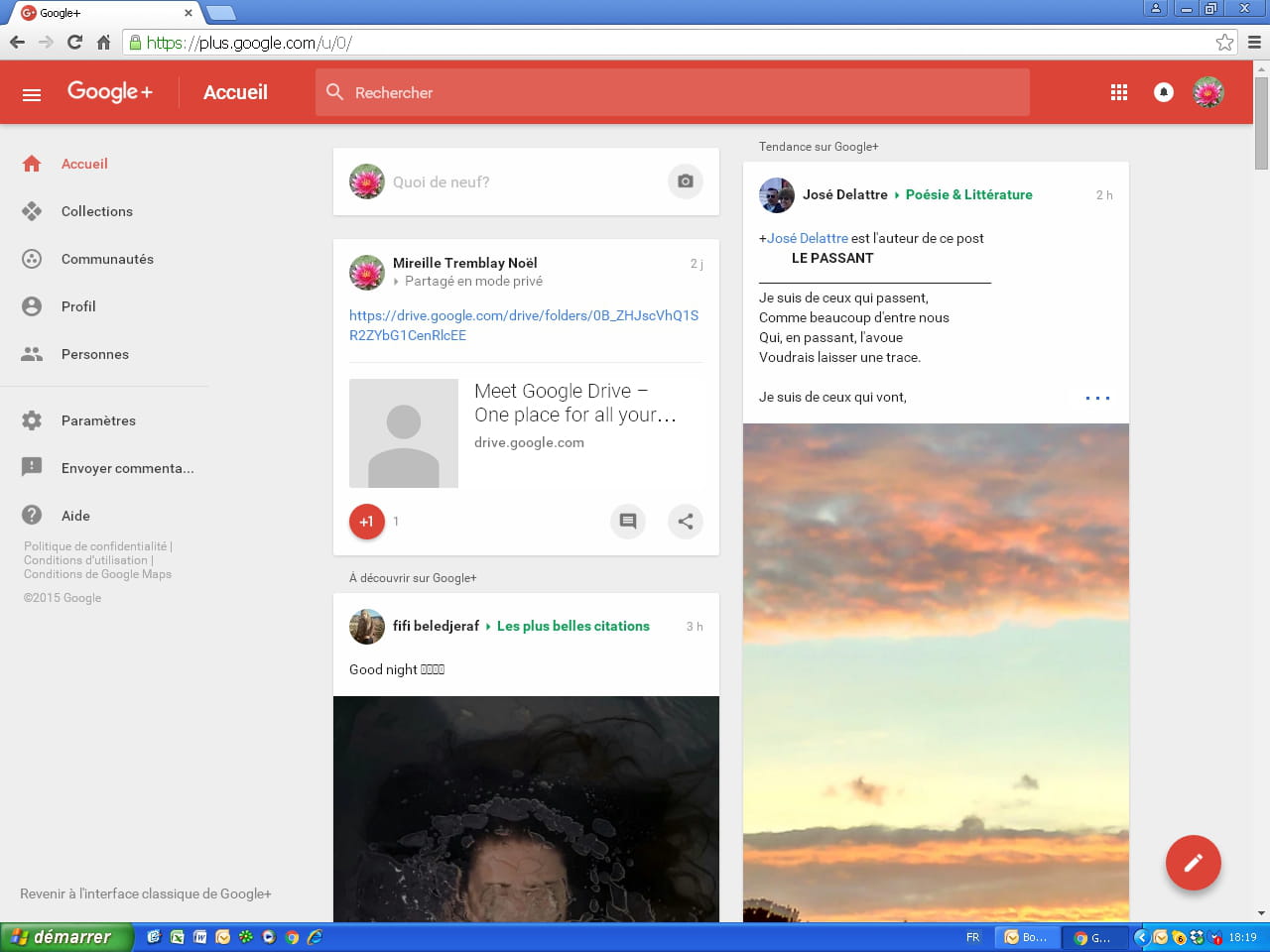Open José Delattre's profile name in header

point(845,194)
